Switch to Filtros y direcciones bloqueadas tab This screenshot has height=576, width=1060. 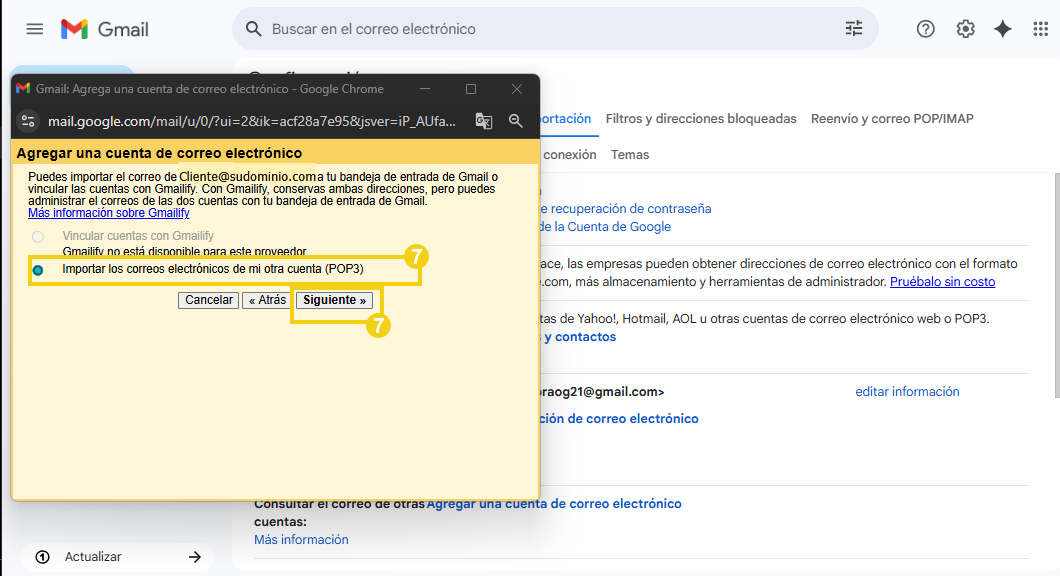click(x=701, y=118)
